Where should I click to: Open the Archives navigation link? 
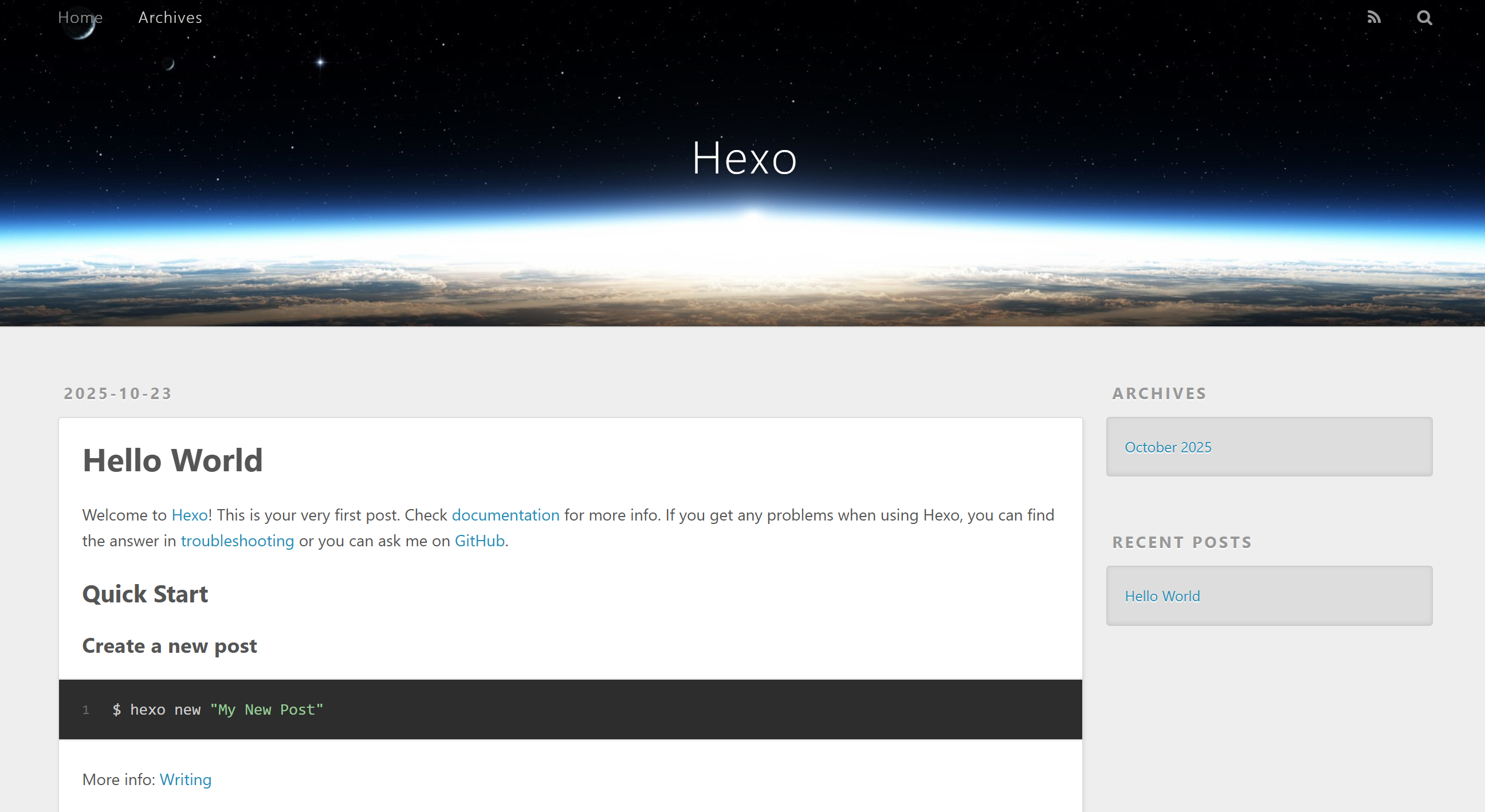coord(170,17)
